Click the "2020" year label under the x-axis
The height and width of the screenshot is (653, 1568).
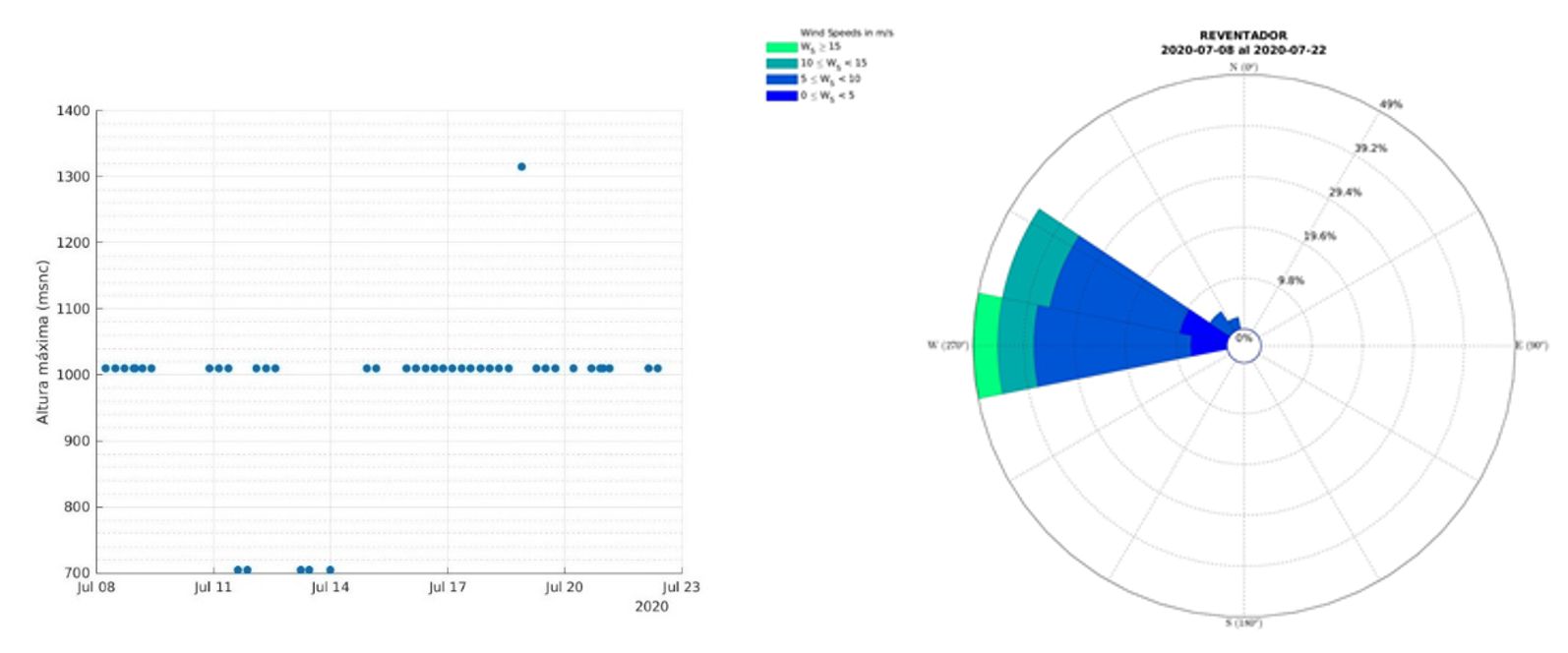[x=651, y=607]
